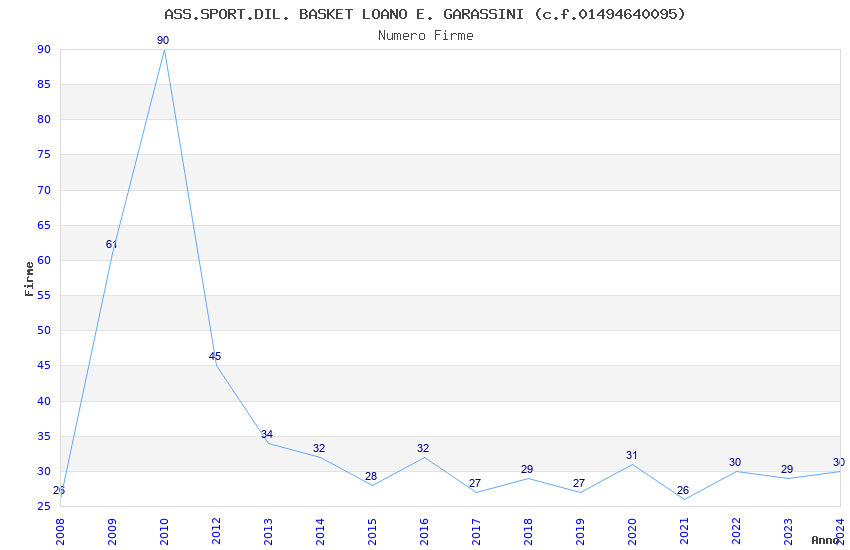Click the data label 26 above 2021

click(683, 490)
